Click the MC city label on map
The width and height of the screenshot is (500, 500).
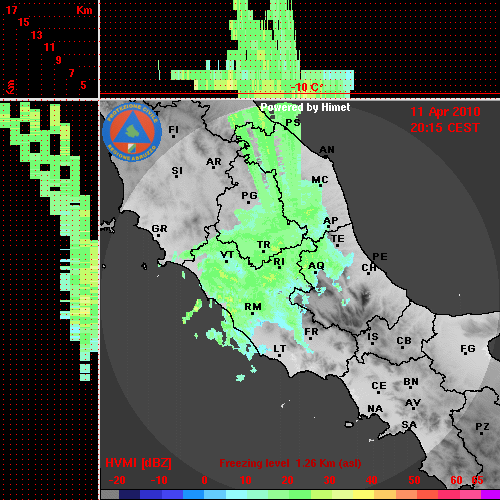click(320, 180)
